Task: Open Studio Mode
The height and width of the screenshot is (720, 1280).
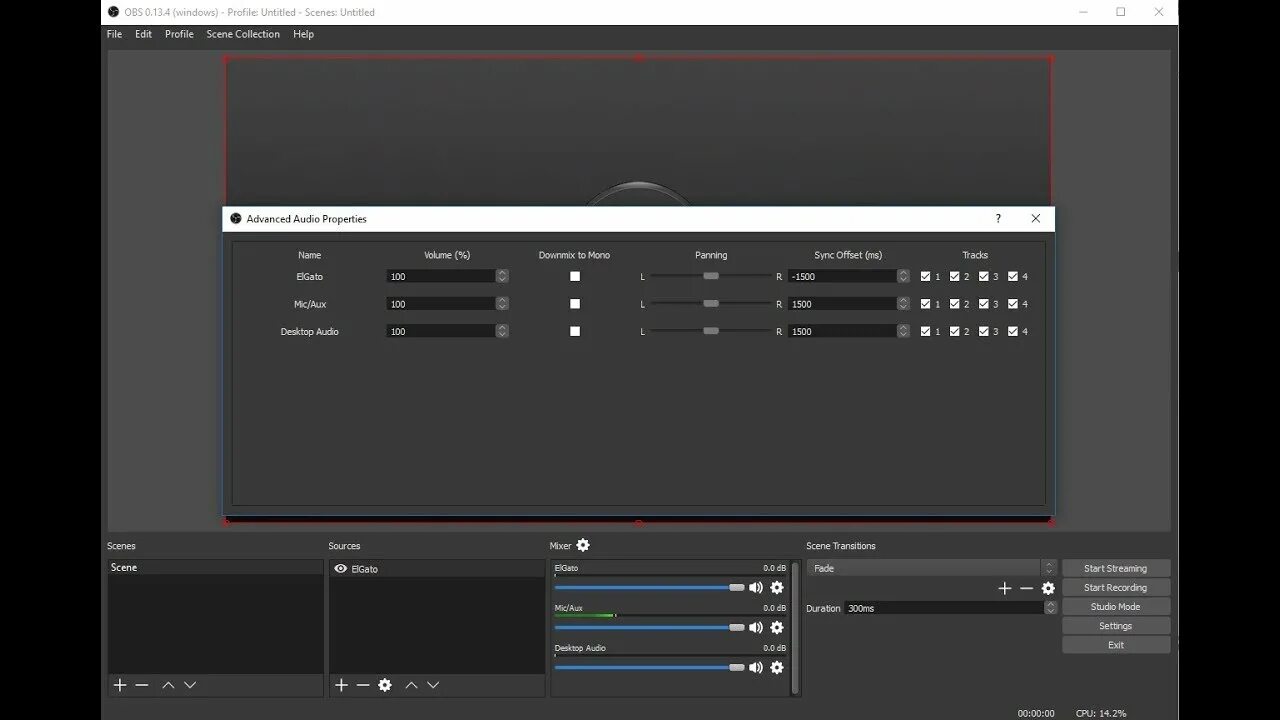Action: (x=1116, y=607)
